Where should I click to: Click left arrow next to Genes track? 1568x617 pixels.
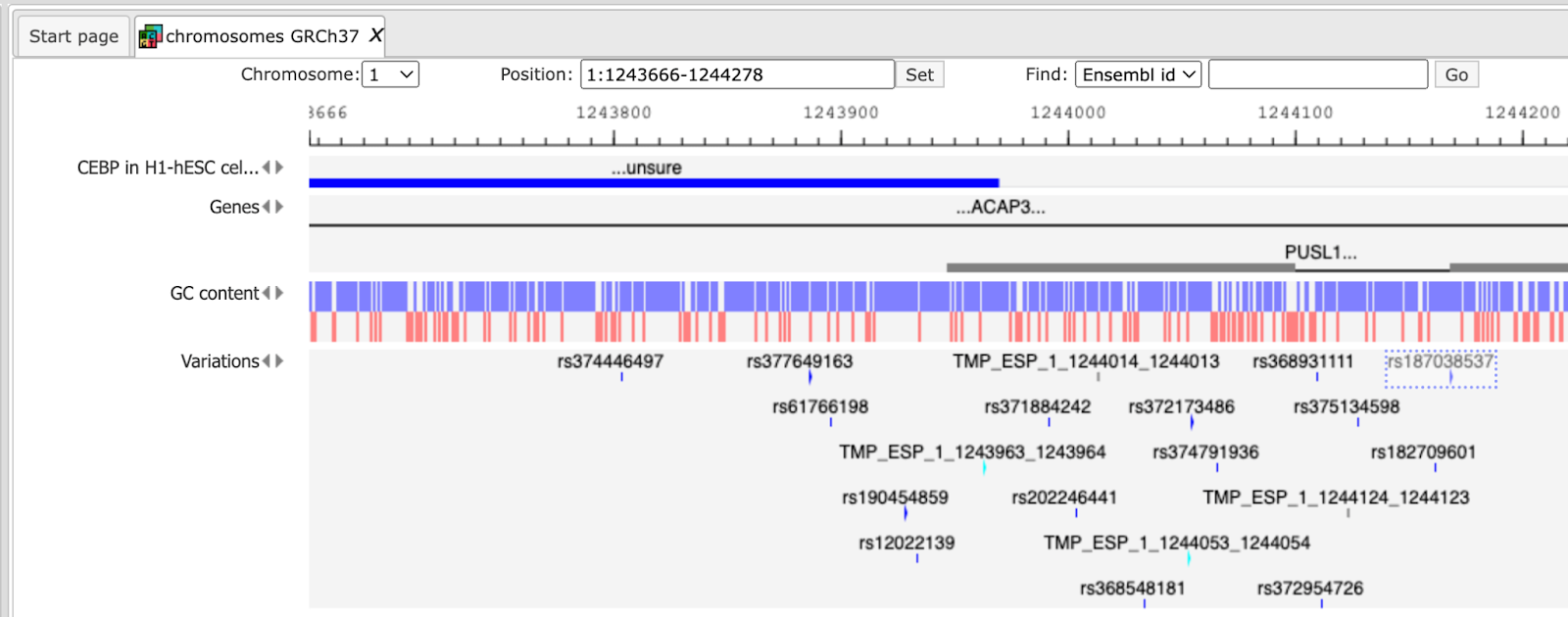tap(267, 207)
